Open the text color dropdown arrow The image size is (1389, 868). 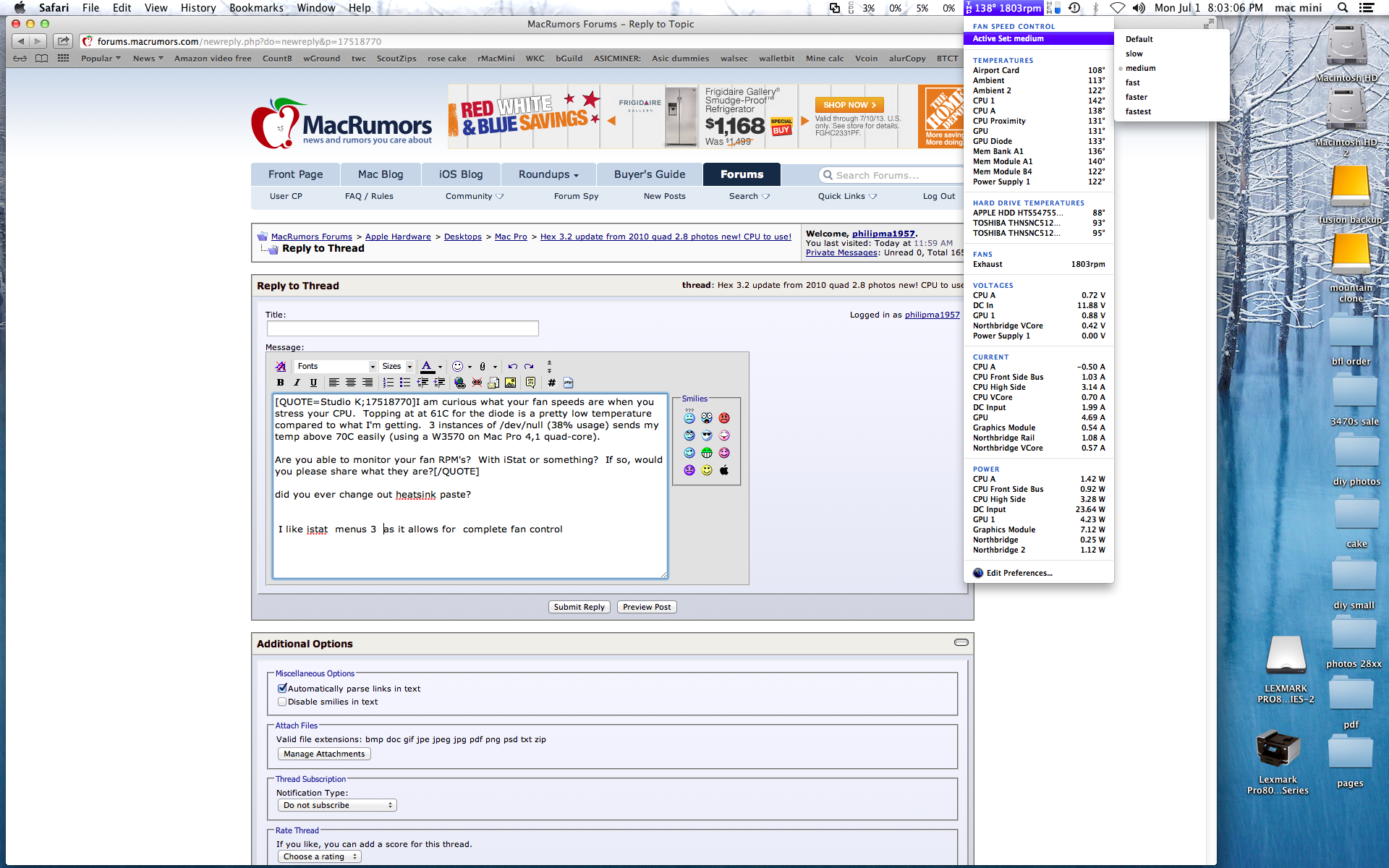tap(440, 367)
